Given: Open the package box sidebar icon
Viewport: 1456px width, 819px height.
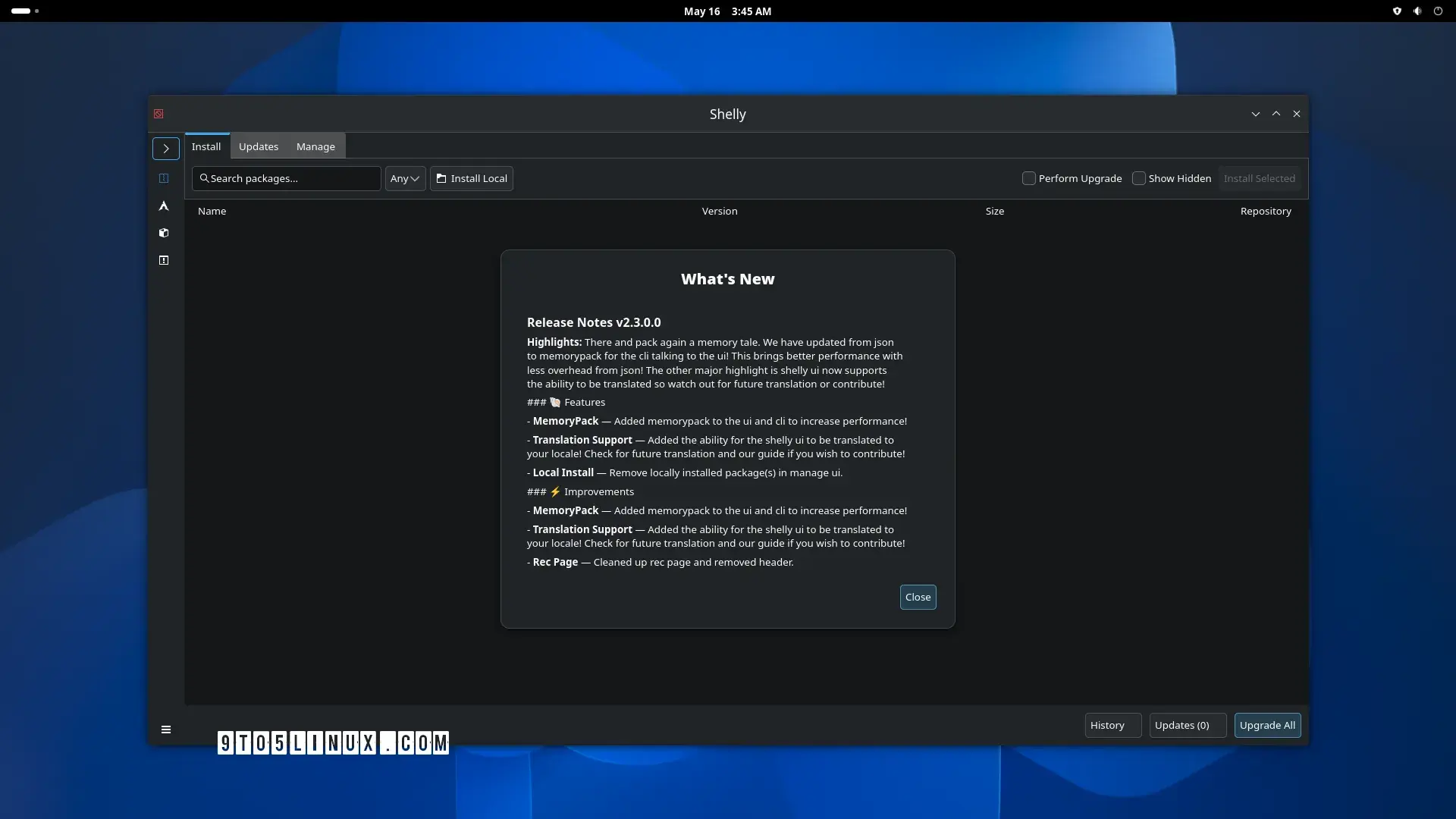Looking at the screenshot, I should point(164,233).
